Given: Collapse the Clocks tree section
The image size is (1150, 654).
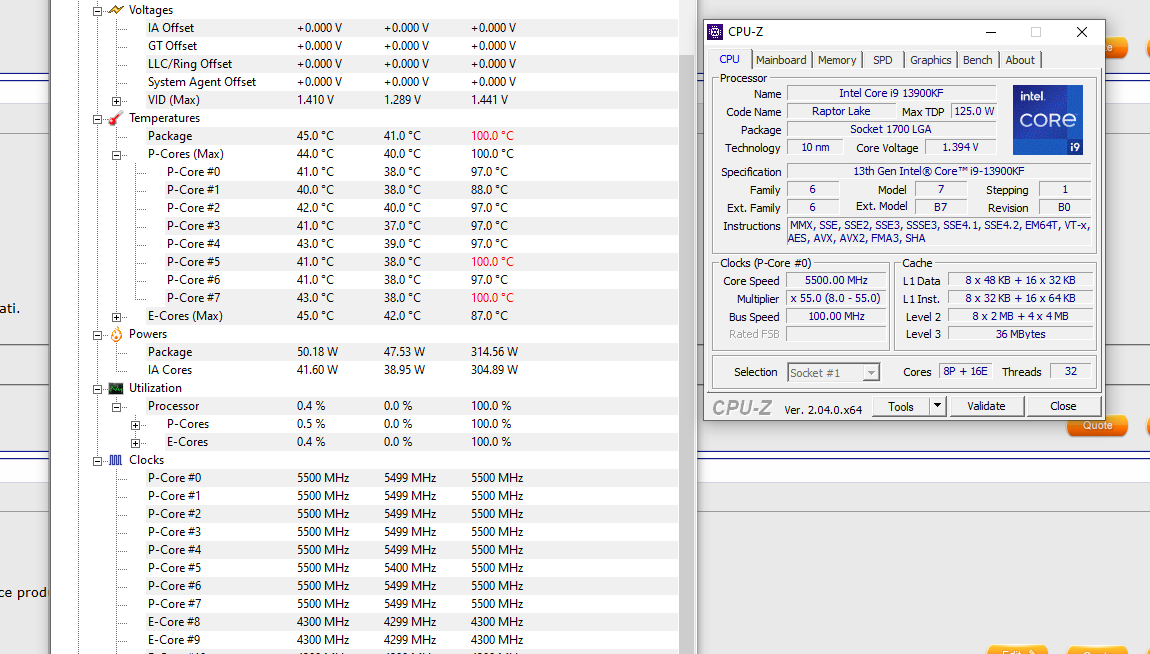Looking at the screenshot, I should (x=98, y=461).
